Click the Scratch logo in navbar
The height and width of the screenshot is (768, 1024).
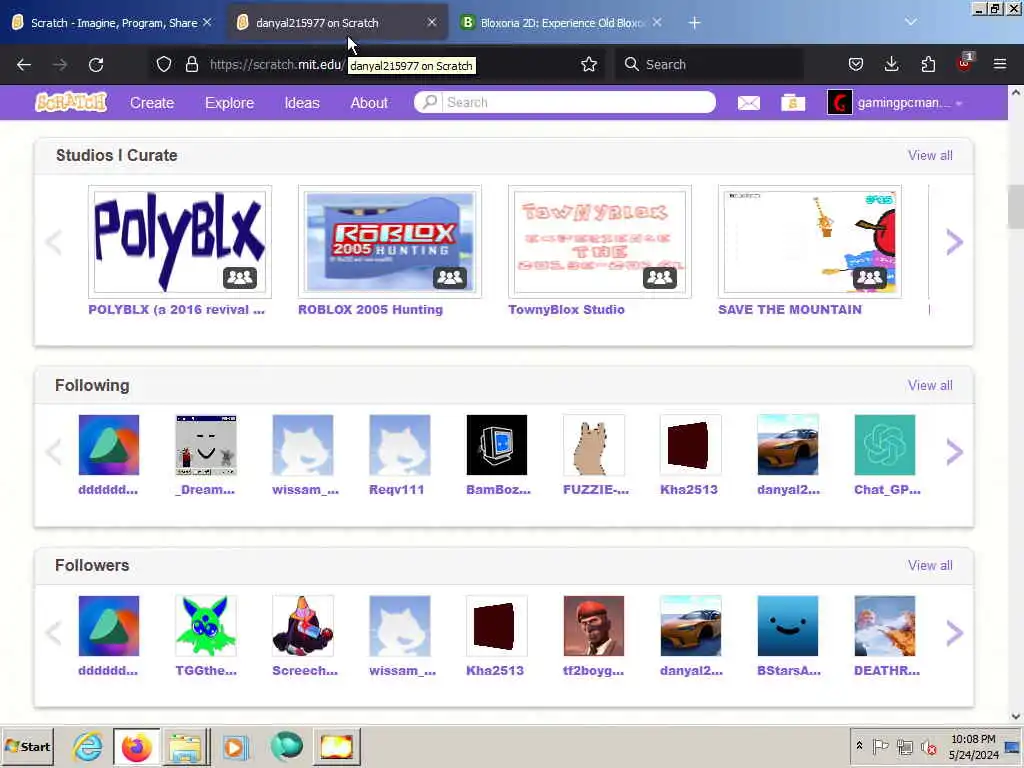[71, 102]
